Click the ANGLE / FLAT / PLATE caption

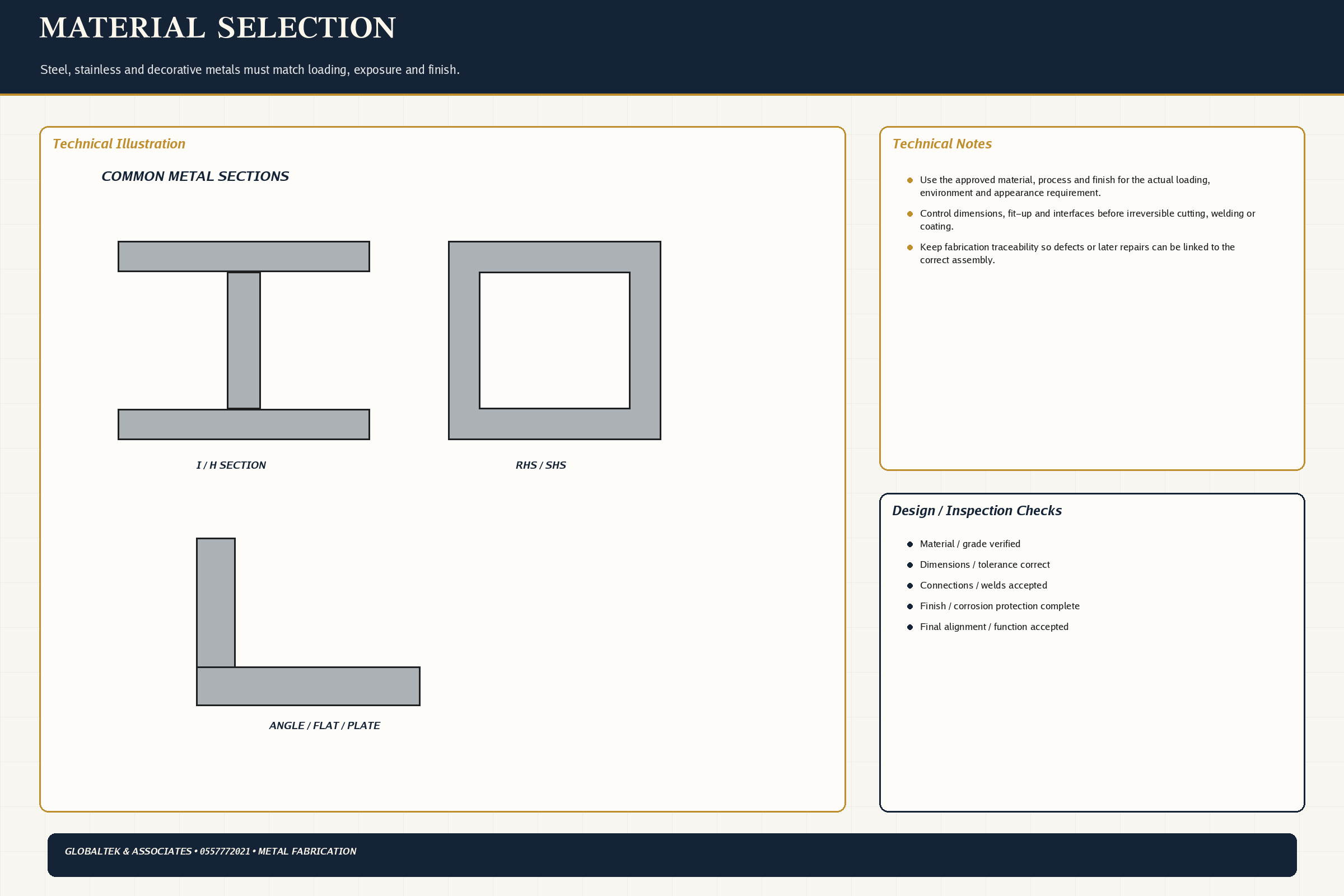pos(325,726)
